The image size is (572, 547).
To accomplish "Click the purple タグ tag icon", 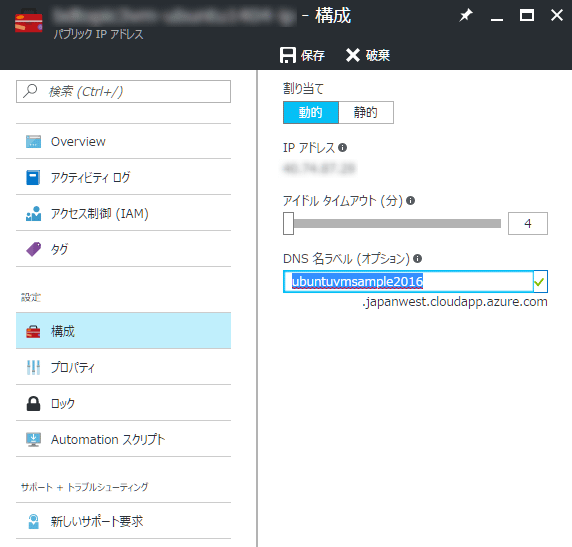I will (33, 249).
